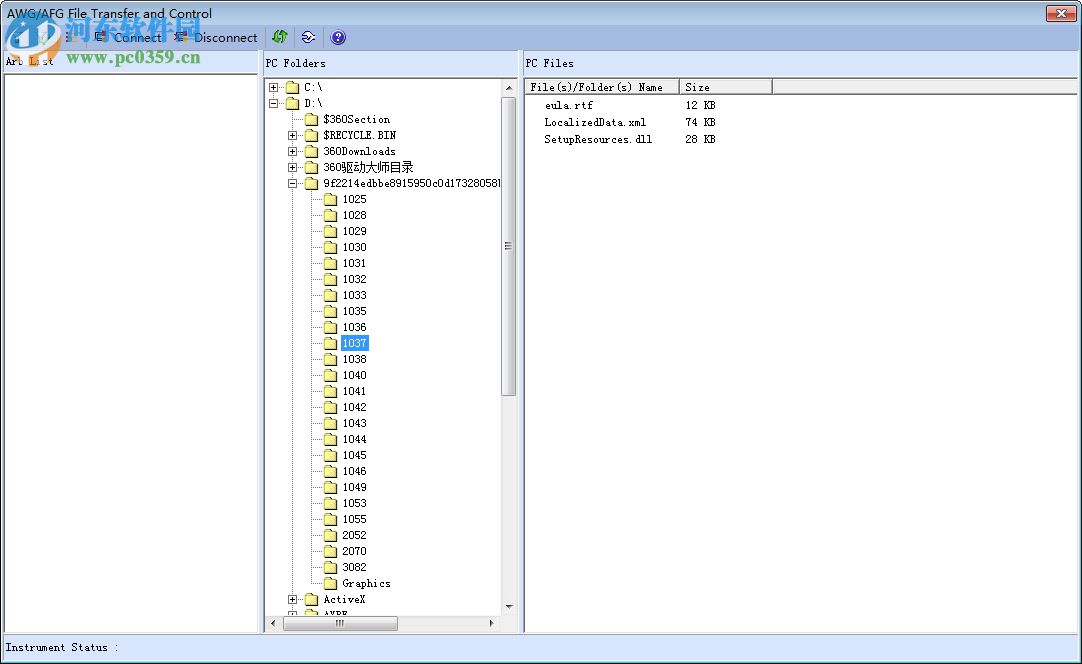Select folder 3082 in PC Folders
The width and height of the screenshot is (1082, 664).
point(354,567)
